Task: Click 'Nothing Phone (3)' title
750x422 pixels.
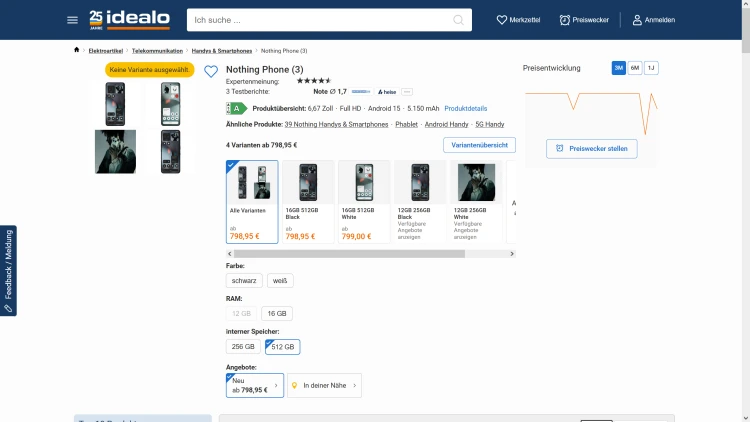Action: [x=265, y=69]
